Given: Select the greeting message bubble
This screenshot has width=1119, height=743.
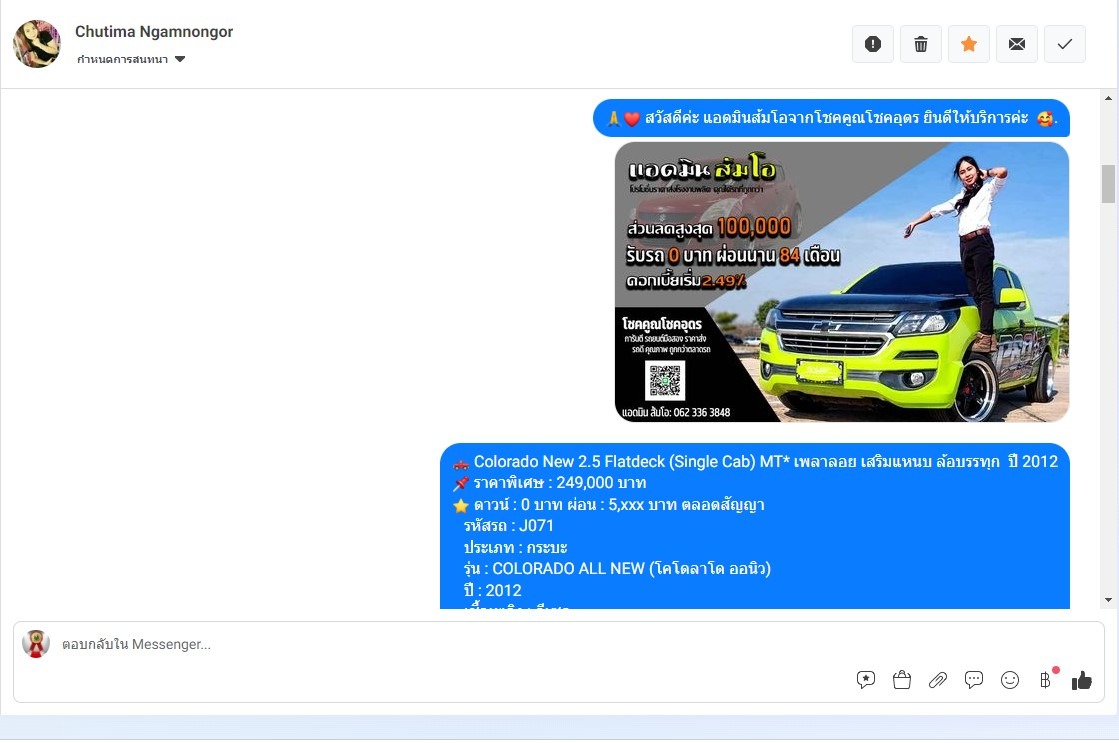Looking at the screenshot, I should [x=831, y=118].
